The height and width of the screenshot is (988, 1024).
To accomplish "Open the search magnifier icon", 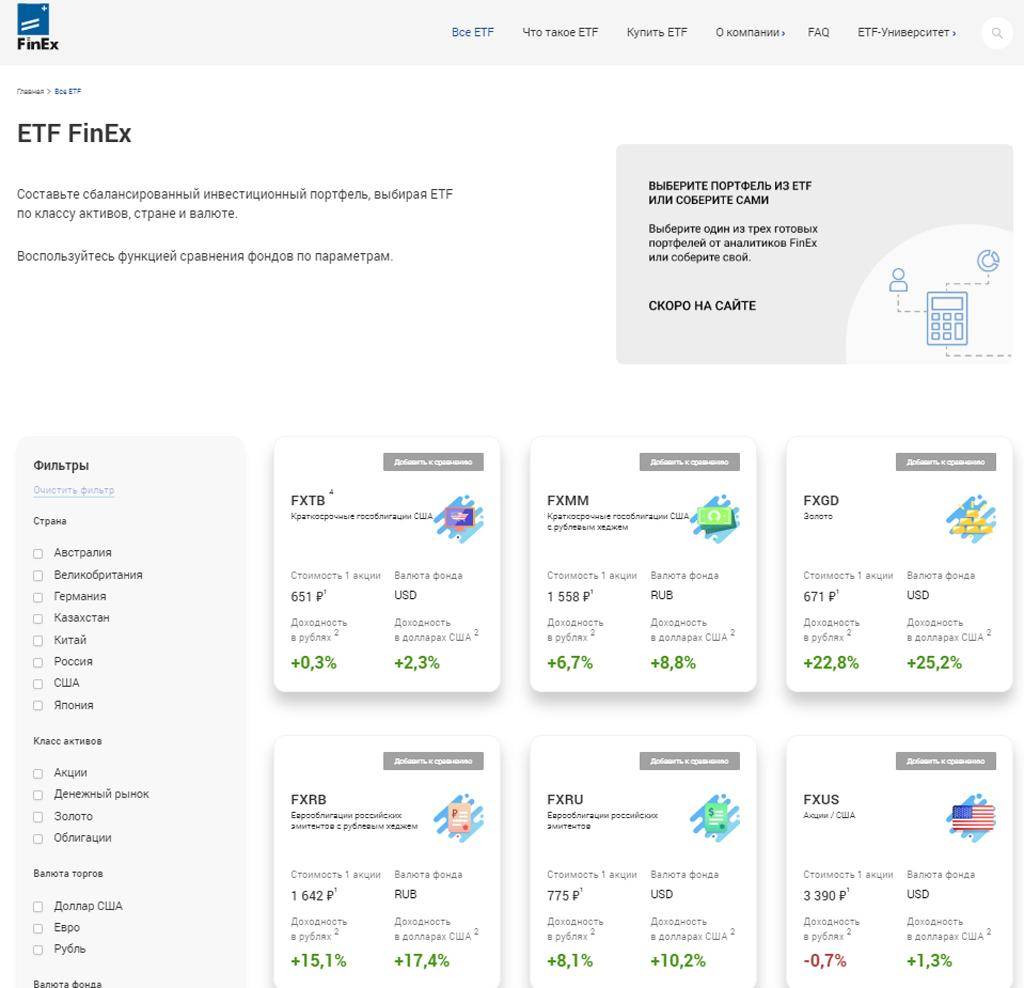I will 997,33.
